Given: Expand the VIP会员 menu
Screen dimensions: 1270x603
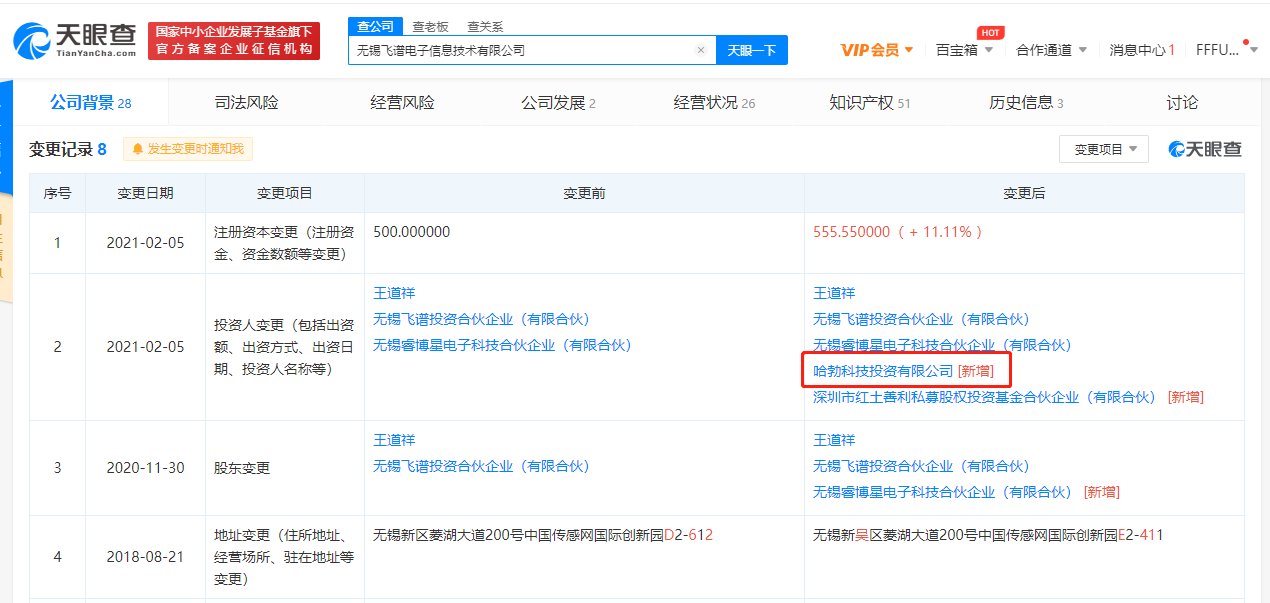Looking at the screenshot, I should 877,50.
